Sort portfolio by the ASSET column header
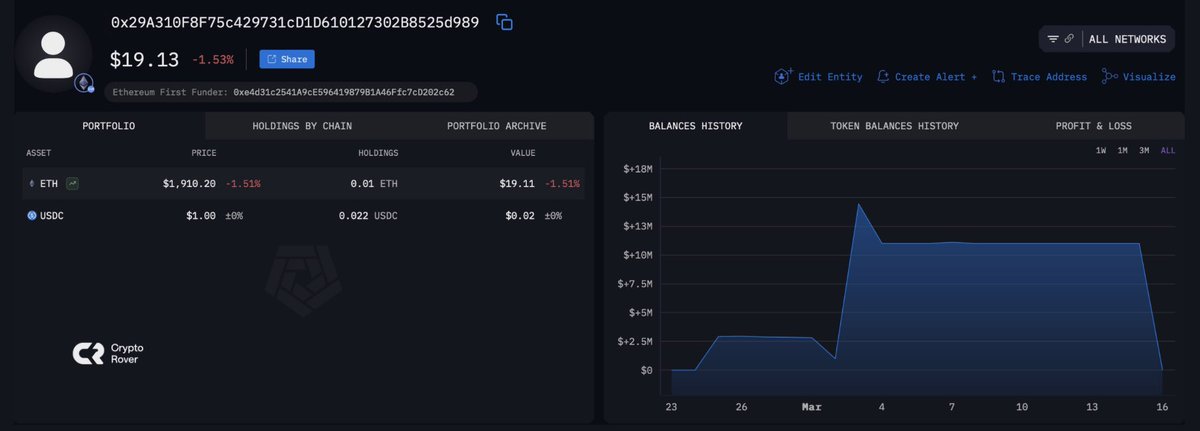Screen dimensions: 1200x431 point(38,153)
